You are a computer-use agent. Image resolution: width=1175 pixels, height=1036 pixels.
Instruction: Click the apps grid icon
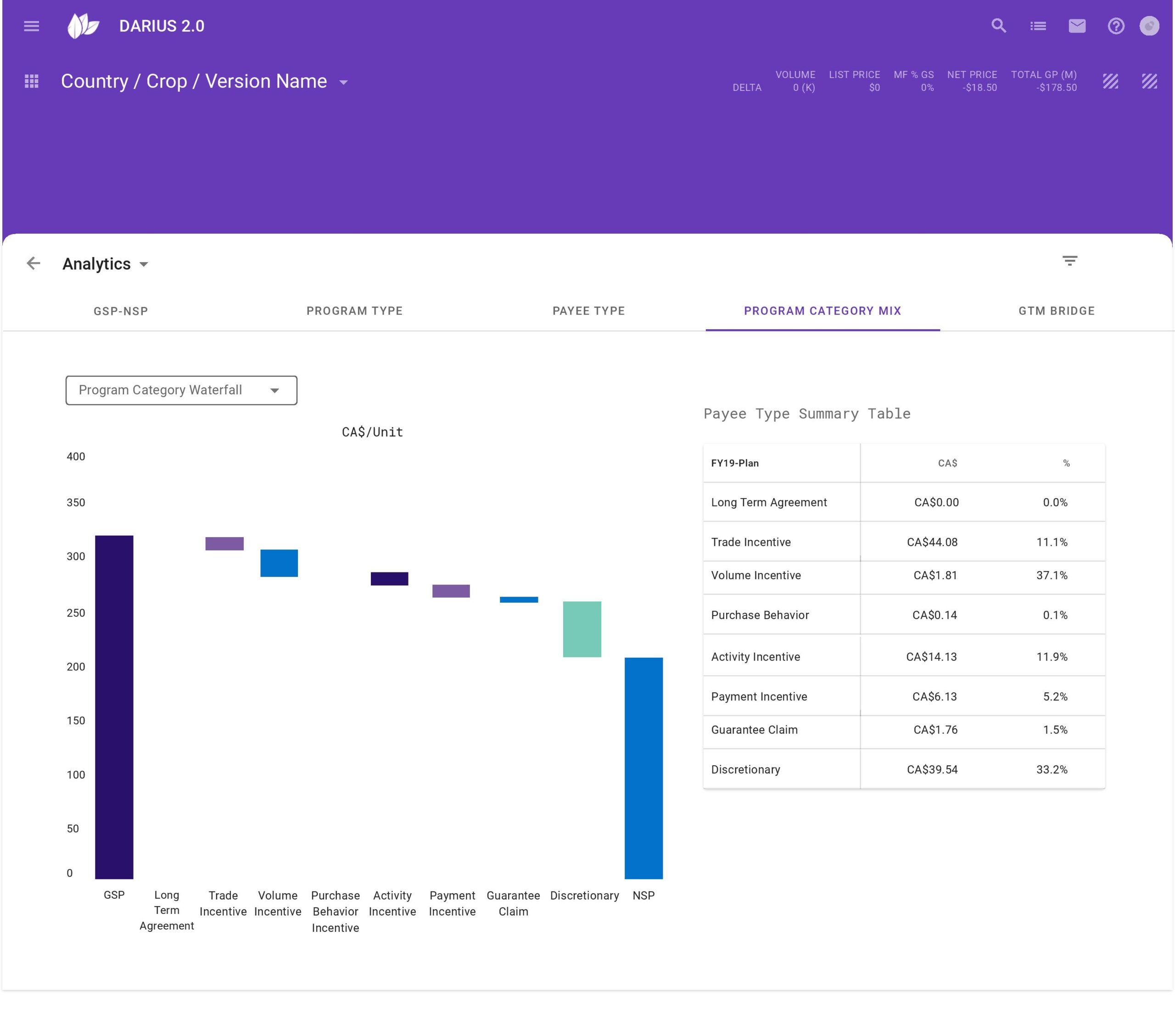[32, 81]
